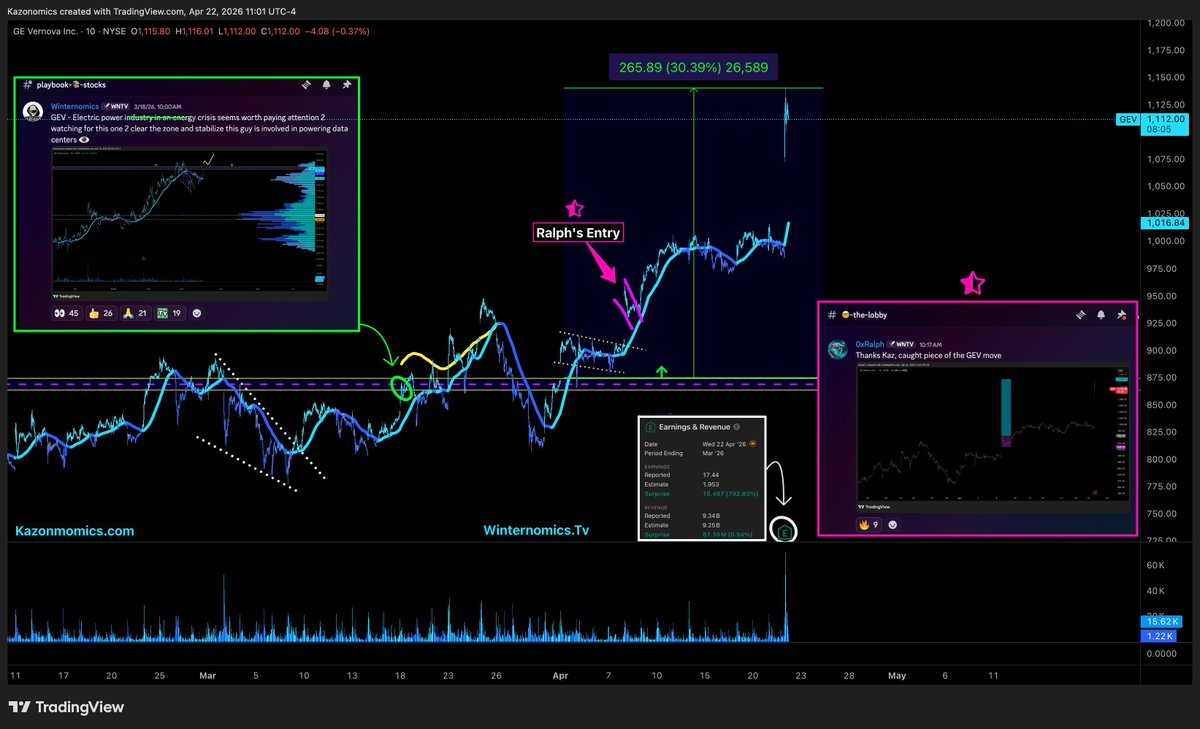Click the Apr date label on time axis
This screenshot has width=1200, height=729.
click(561, 676)
